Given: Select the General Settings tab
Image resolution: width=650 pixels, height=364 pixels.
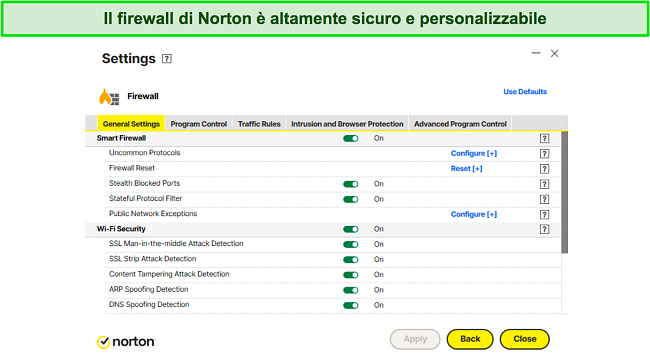Looking at the screenshot, I should point(131,124).
